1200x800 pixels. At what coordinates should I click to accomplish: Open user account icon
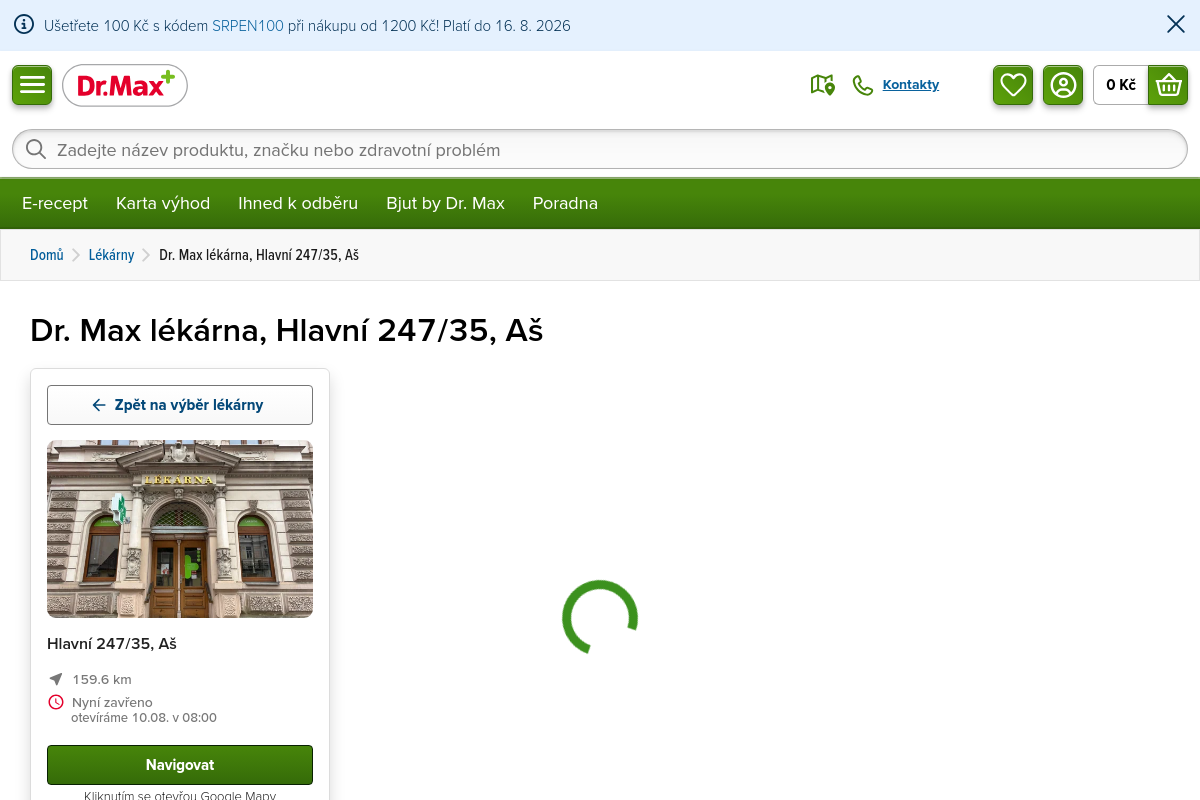pos(1063,85)
